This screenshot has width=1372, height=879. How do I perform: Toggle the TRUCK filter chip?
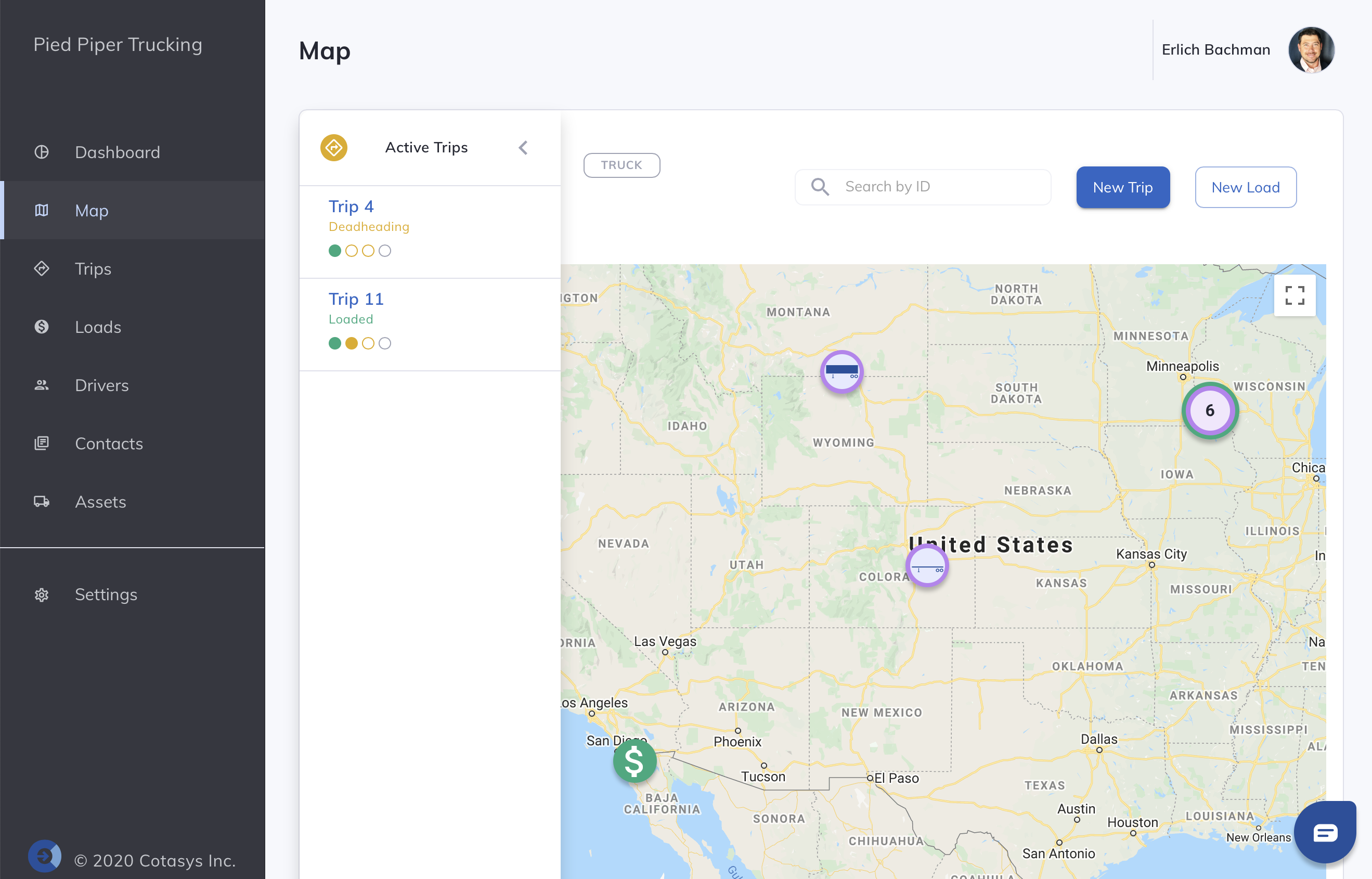coord(622,165)
